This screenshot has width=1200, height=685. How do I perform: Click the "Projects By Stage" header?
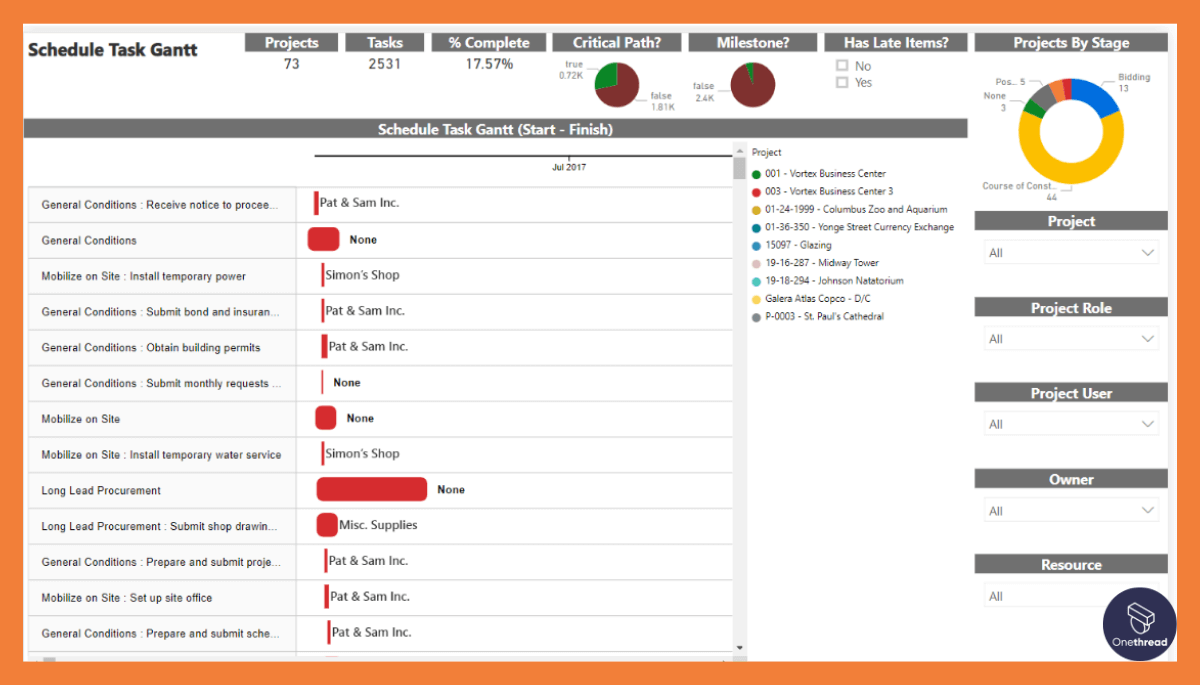click(x=1070, y=42)
